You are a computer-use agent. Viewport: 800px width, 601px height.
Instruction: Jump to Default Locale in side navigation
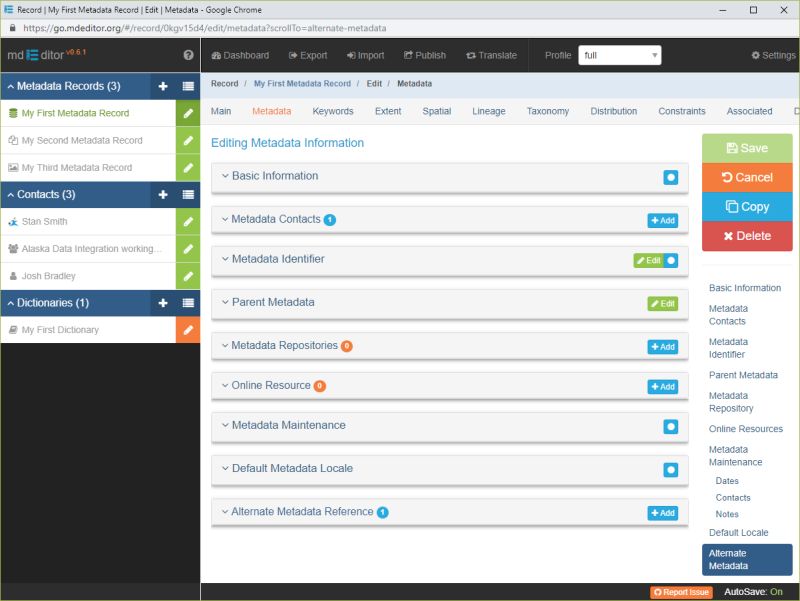[738, 532]
